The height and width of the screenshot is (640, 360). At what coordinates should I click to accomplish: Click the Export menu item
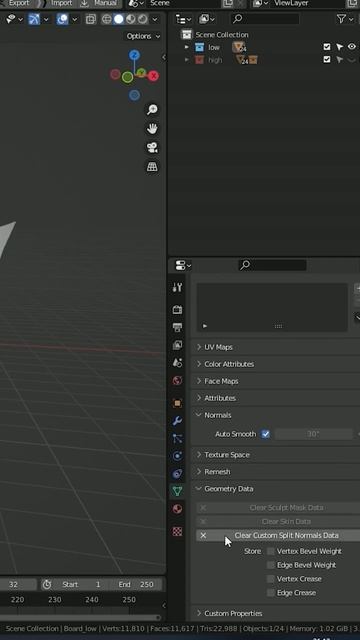click(x=19, y=3)
